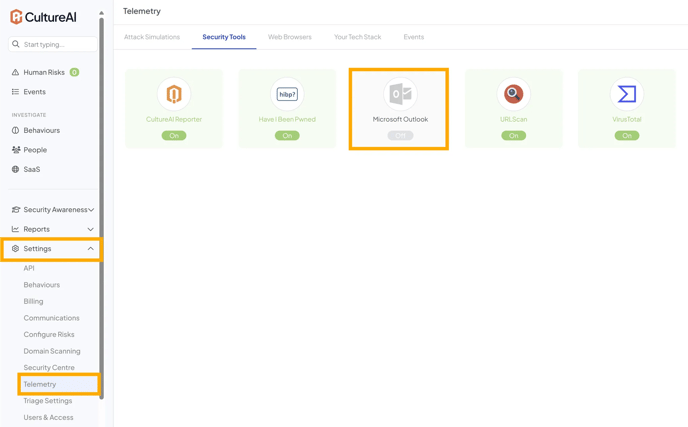Click the Human Risks count badge
The width and height of the screenshot is (688, 427).
(x=75, y=72)
